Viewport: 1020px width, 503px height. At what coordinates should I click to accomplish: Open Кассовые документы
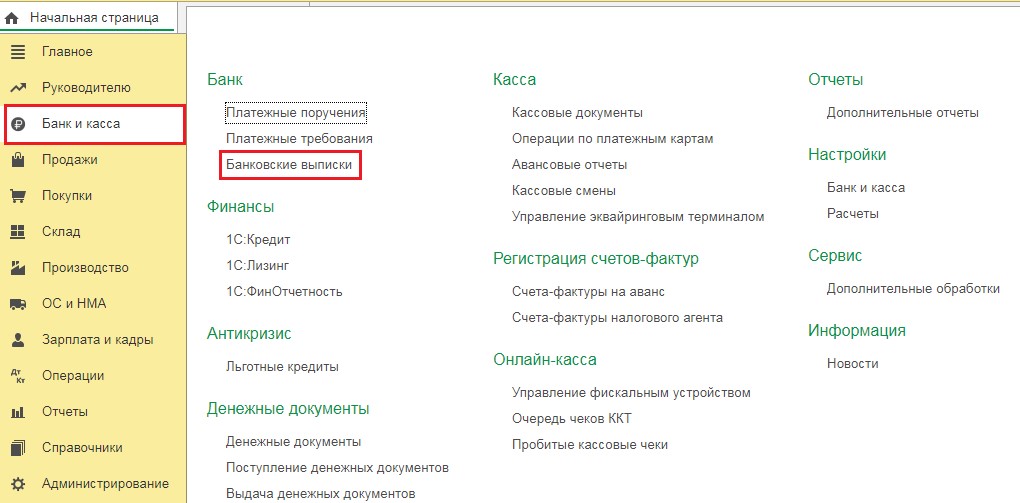point(578,113)
